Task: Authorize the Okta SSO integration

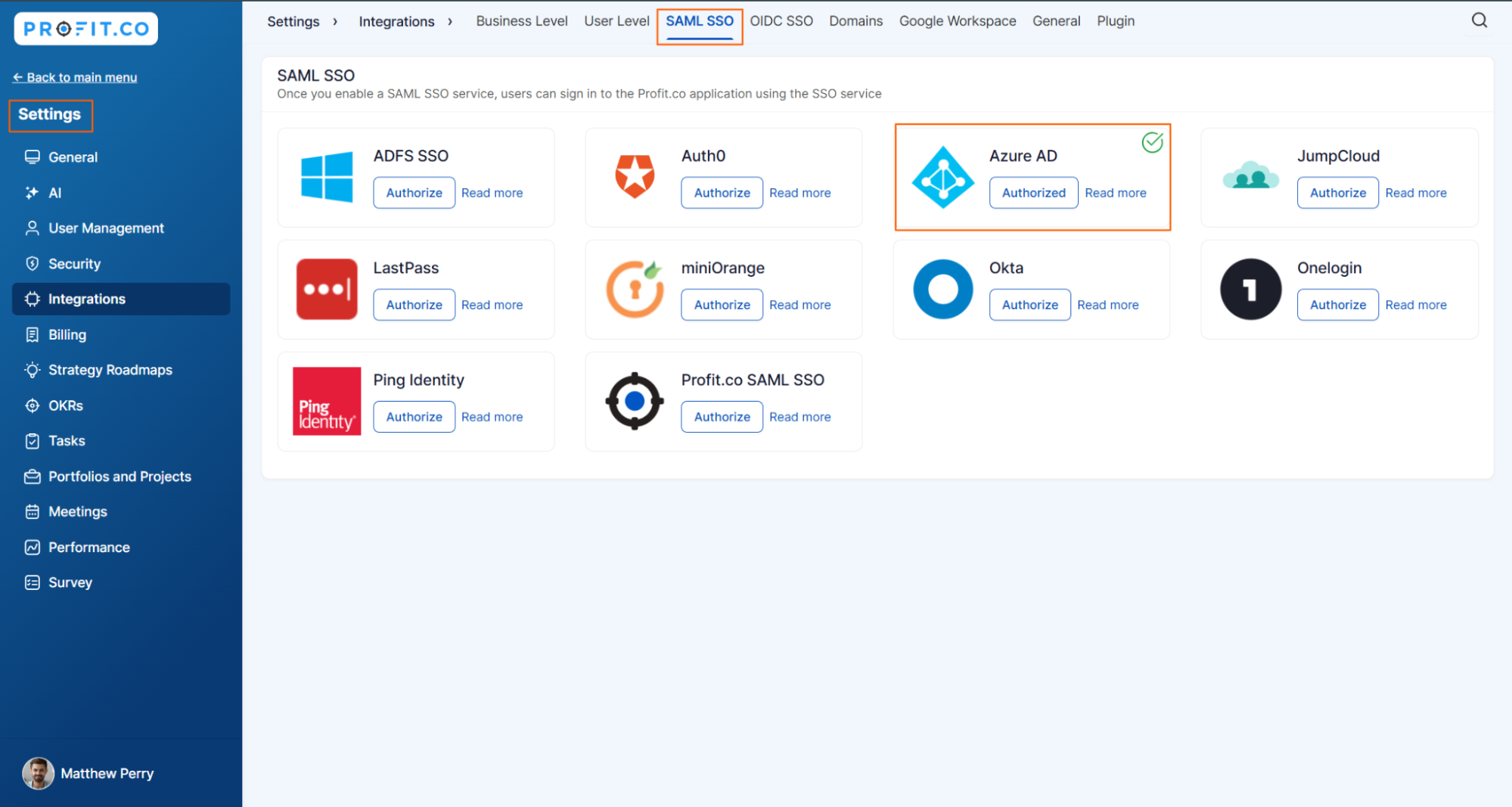Action: tap(1029, 305)
